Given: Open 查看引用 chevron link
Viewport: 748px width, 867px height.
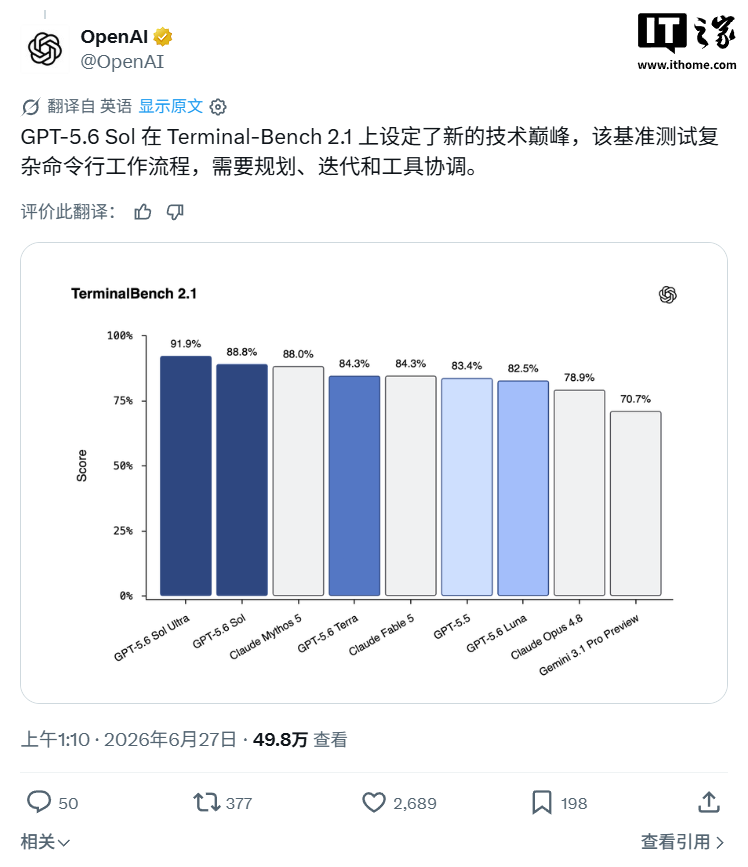Looking at the screenshot, I should 682,842.
